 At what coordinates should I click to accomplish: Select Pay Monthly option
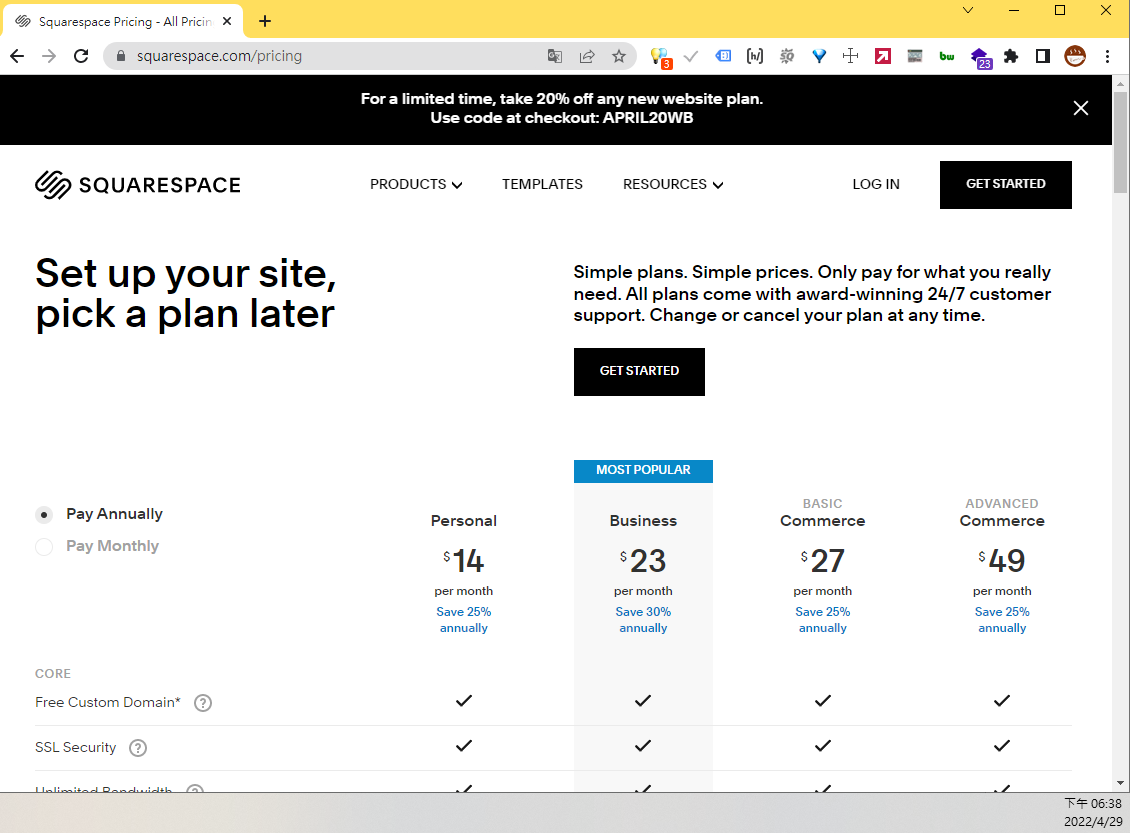pyautogui.click(x=44, y=547)
